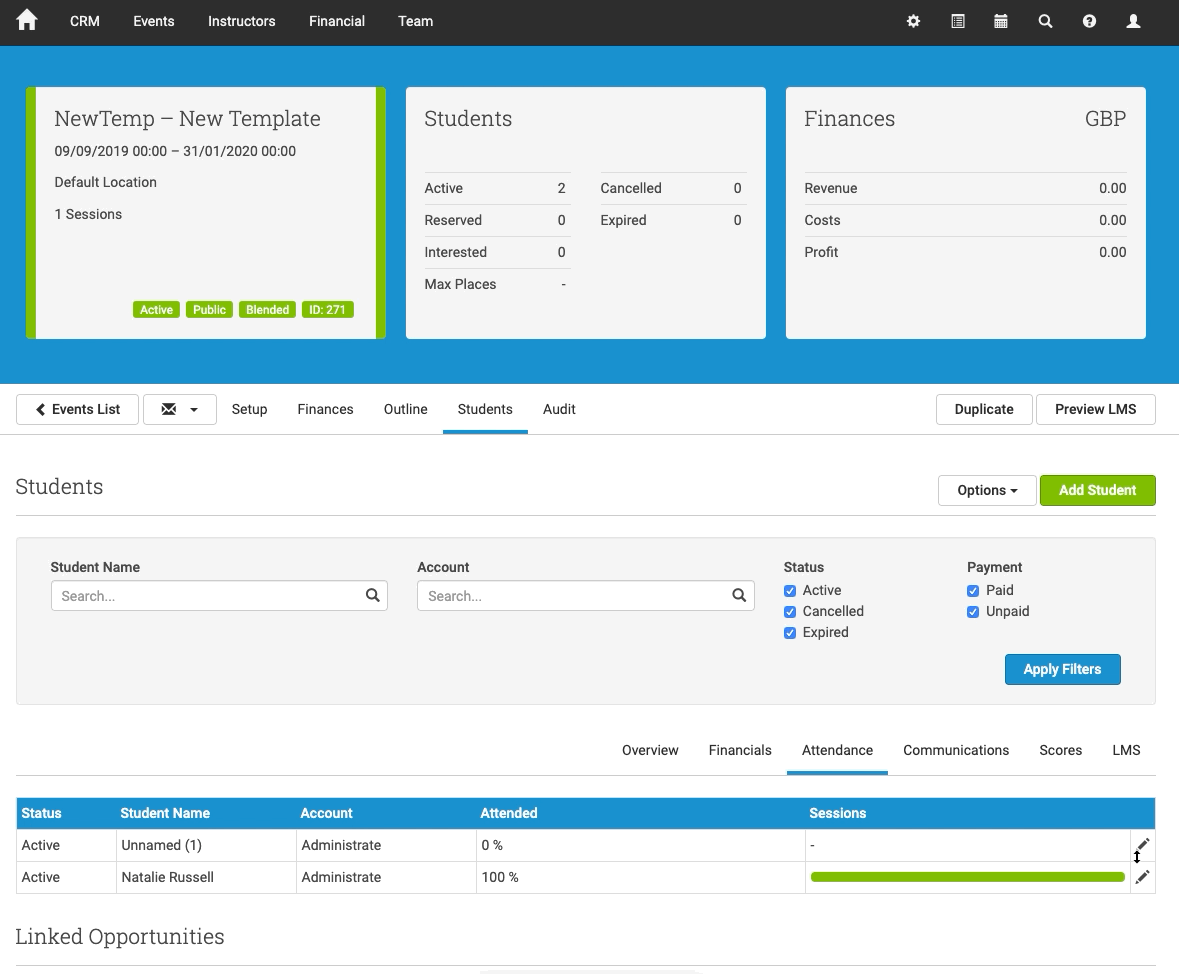The image size is (1179, 974).
Task: Click the Preview LMS button
Action: point(1096,409)
